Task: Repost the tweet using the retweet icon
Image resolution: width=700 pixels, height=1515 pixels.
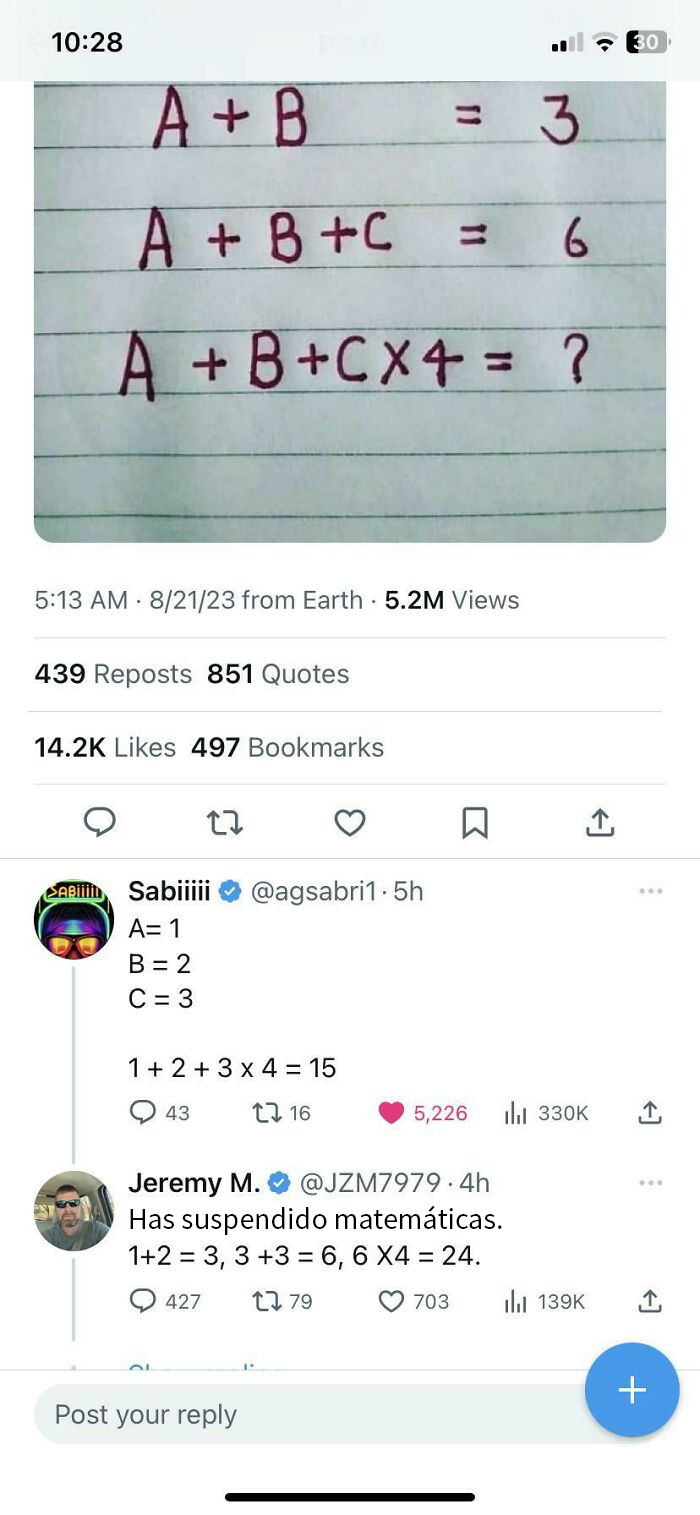Action: point(225,822)
